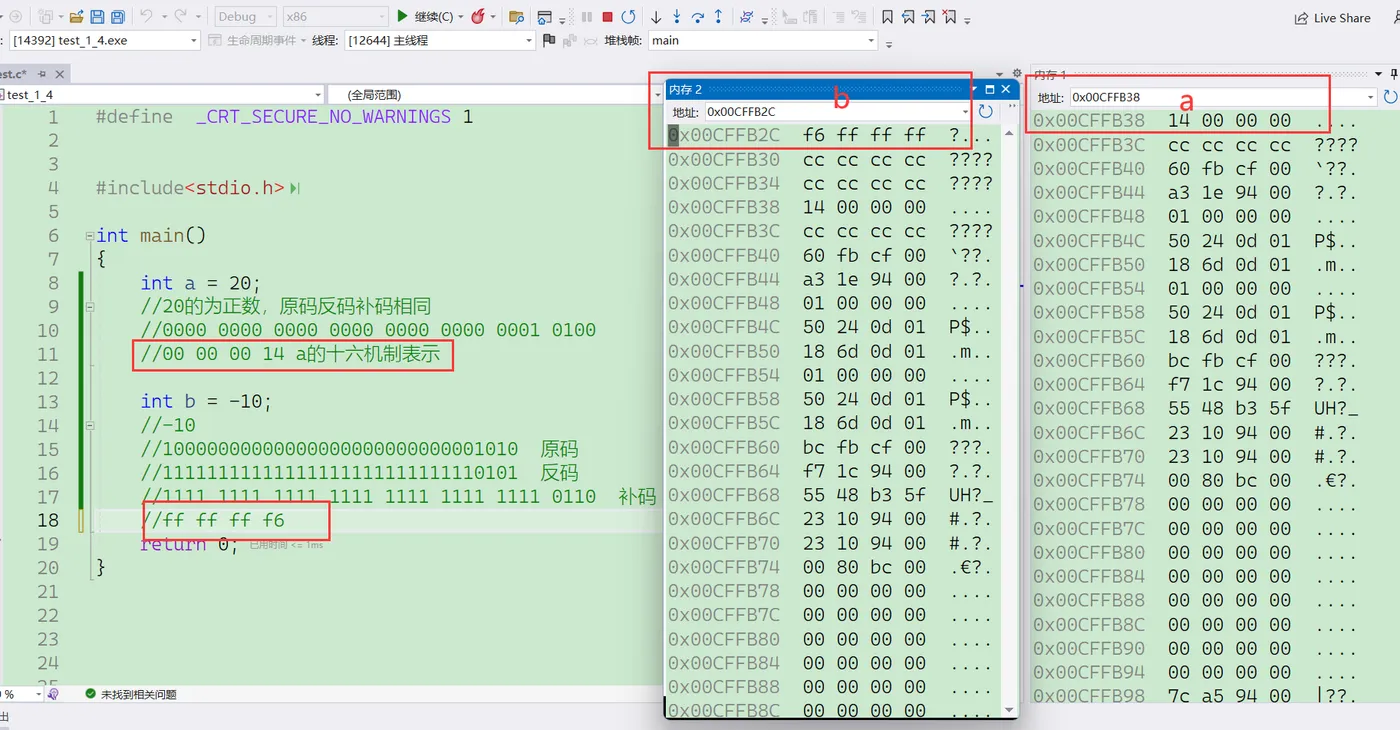
Task: Click the Find in Files icon
Action: tap(516, 17)
